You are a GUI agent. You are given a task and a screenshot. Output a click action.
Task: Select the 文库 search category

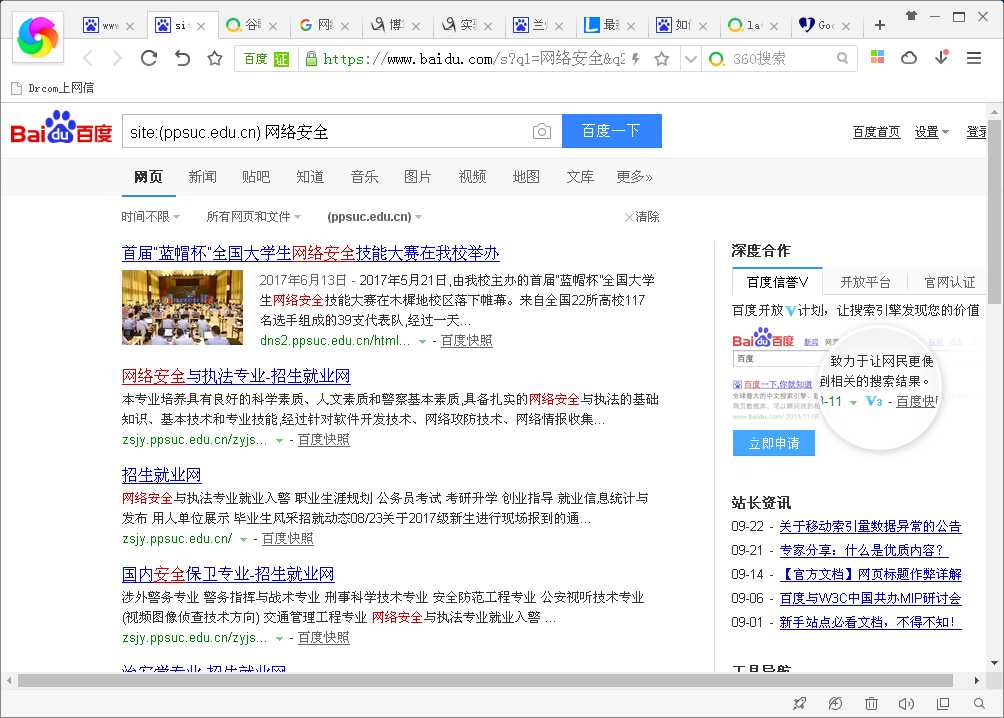[x=580, y=177]
